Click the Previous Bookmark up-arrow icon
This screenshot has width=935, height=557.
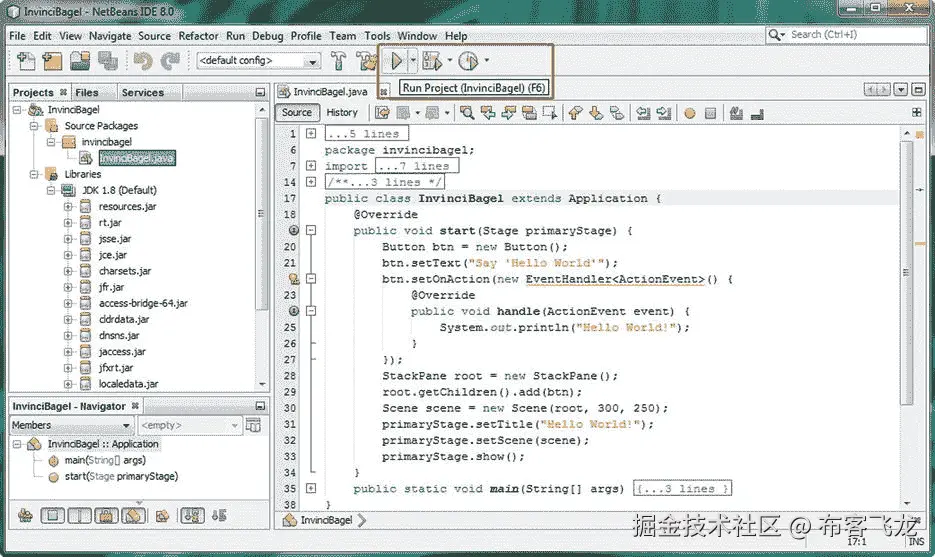pos(575,113)
